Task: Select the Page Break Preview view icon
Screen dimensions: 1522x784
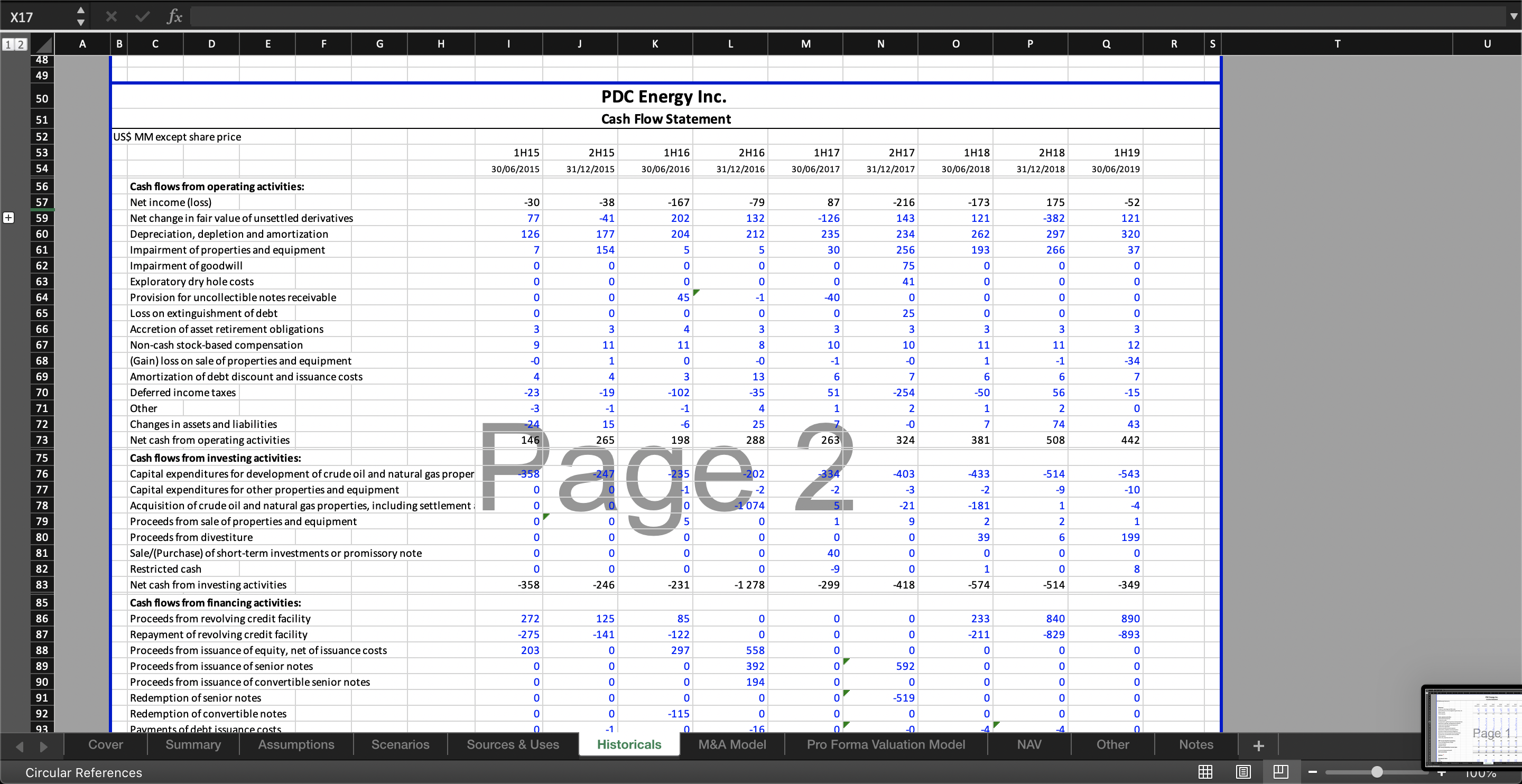Action: tap(1281, 772)
